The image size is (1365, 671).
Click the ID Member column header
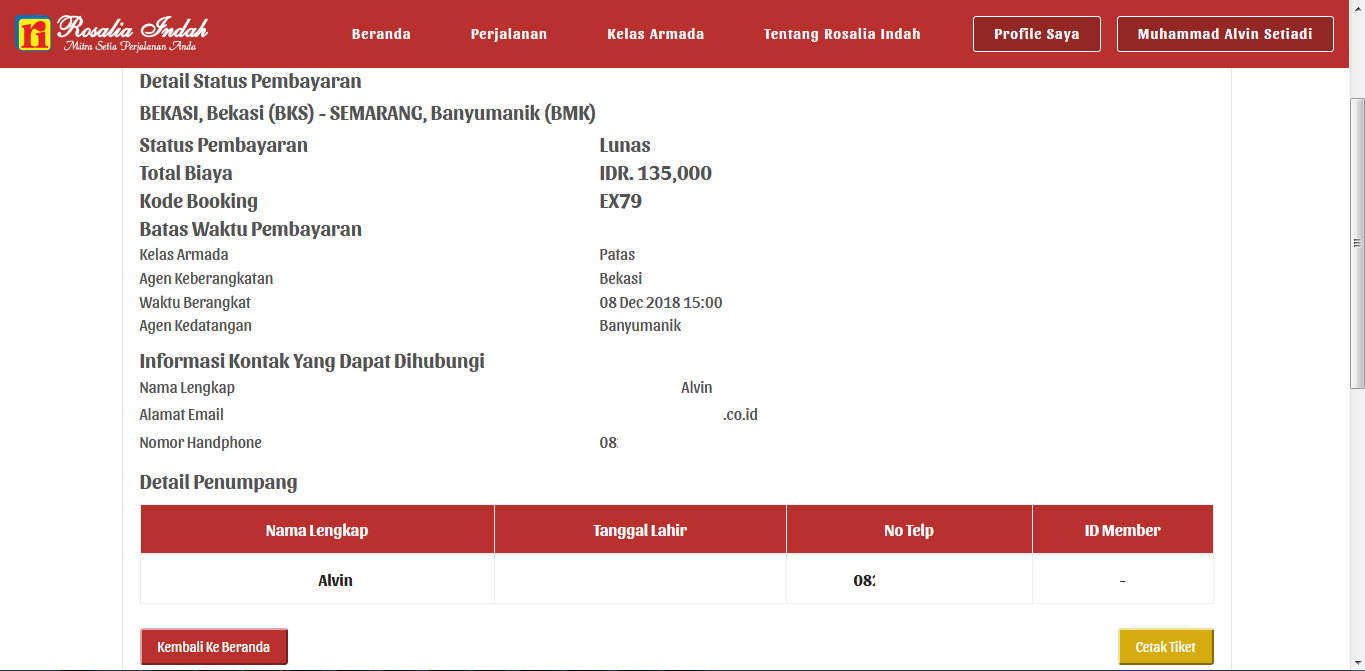(x=1122, y=529)
